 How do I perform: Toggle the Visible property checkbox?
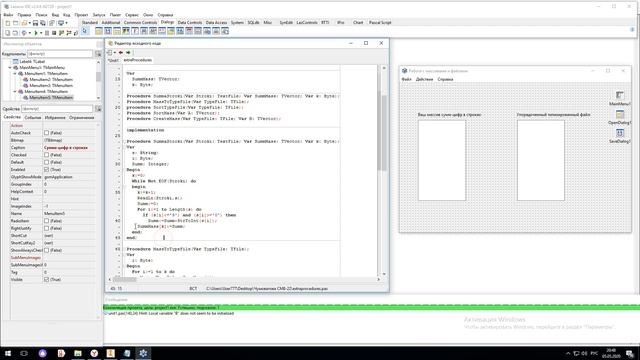click(x=47, y=280)
